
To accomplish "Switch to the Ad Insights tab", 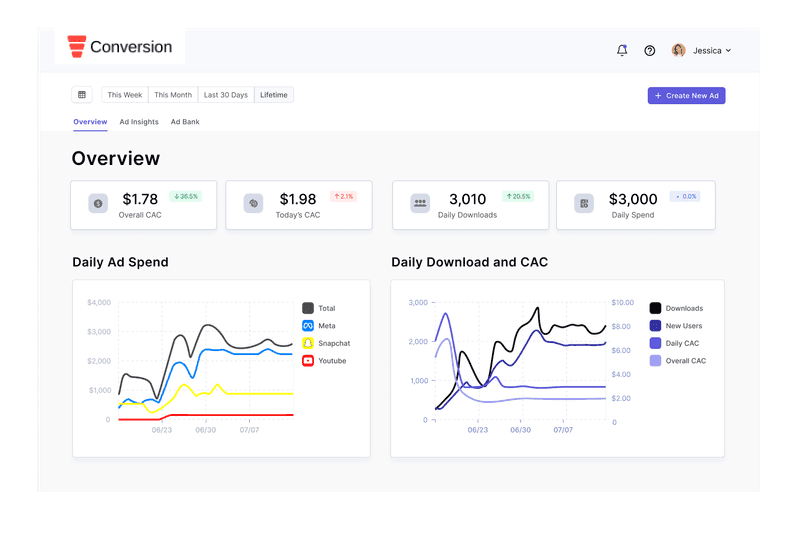I will 139,122.
